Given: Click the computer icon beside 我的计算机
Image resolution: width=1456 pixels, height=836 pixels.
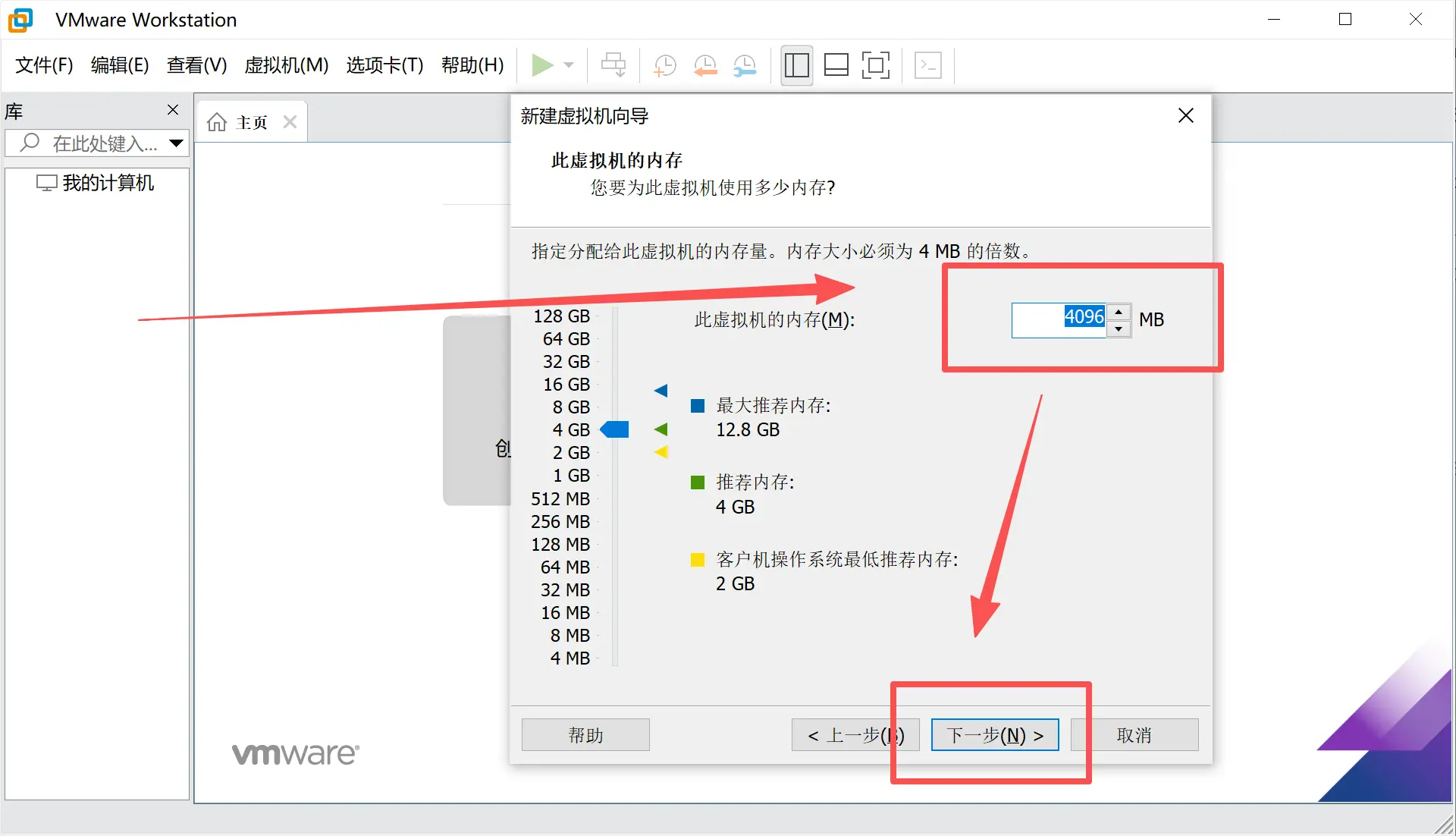Looking at the screenshot, I should (x=47, y=183).
